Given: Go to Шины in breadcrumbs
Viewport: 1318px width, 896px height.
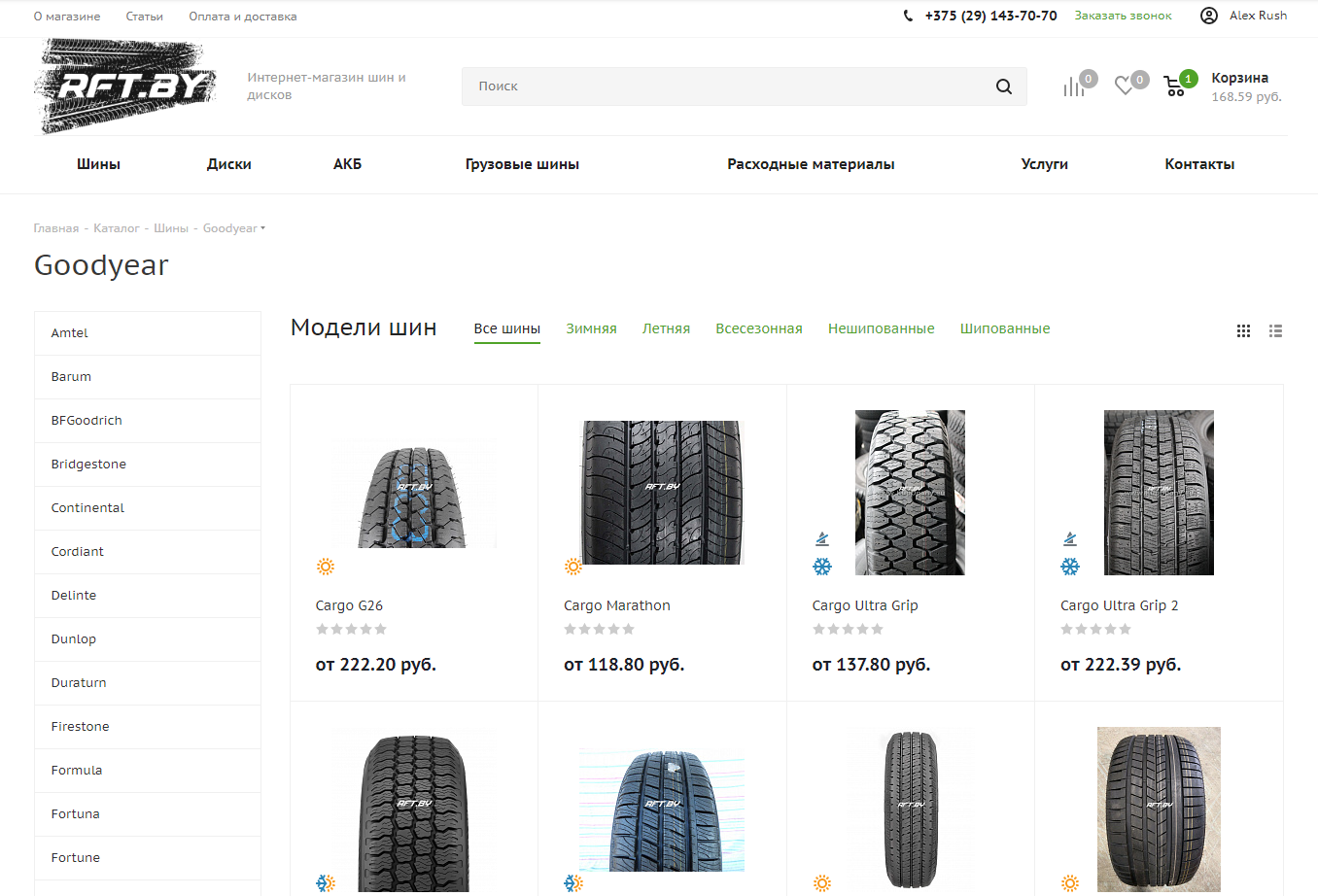Looking at the screenshot, I should (171, 228).
